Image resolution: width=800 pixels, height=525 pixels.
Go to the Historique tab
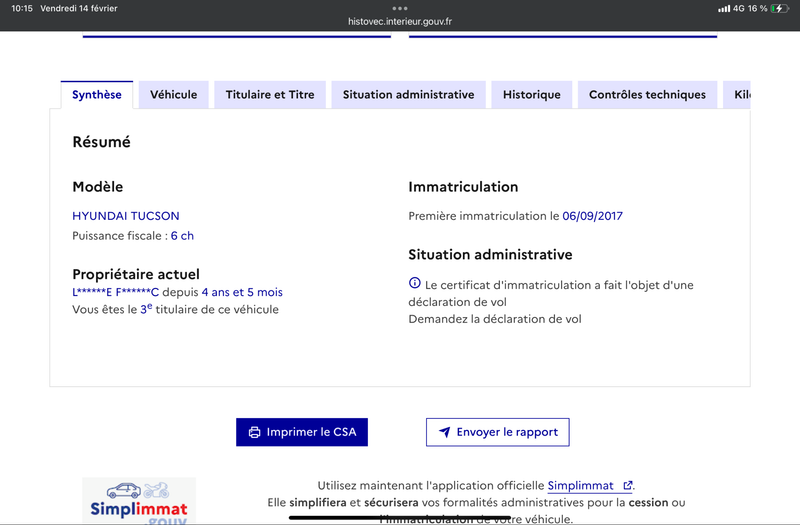tap(532, 95)
